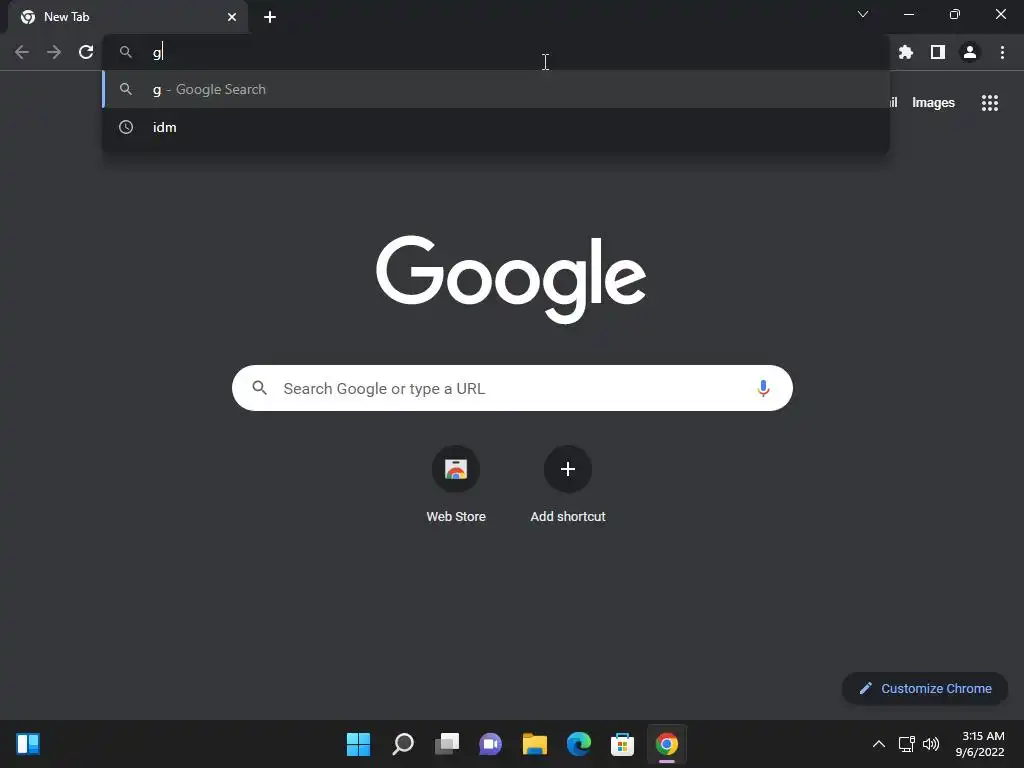Open the Windows Start menu
Screen dimensions: 1024x768
click(x=358, y=744)
